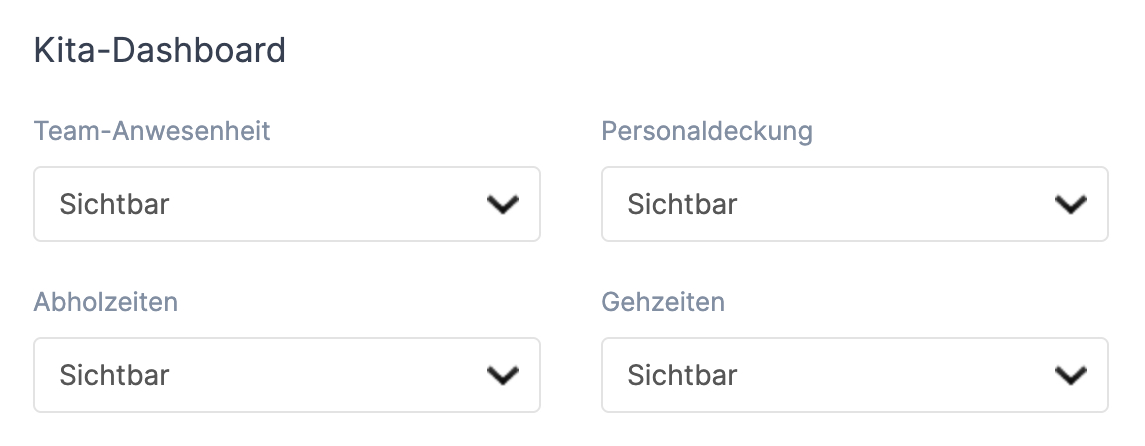Expand the Gehzeiten visibility dropdown
The height and width of the screenshot is (446, 1145).
(x=854, y=375)
